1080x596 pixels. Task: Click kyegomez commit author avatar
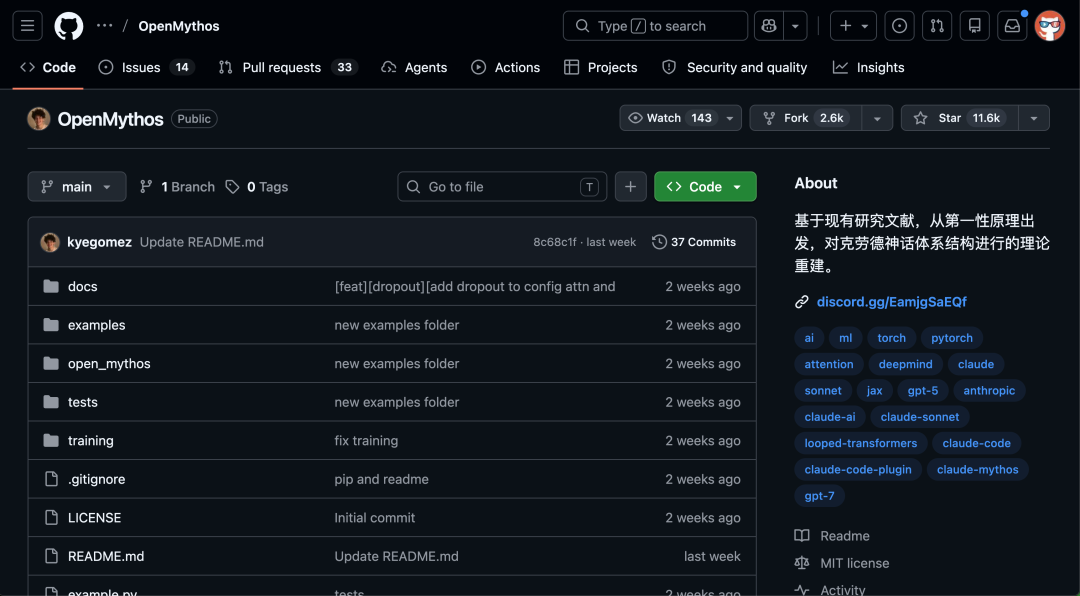50,242
